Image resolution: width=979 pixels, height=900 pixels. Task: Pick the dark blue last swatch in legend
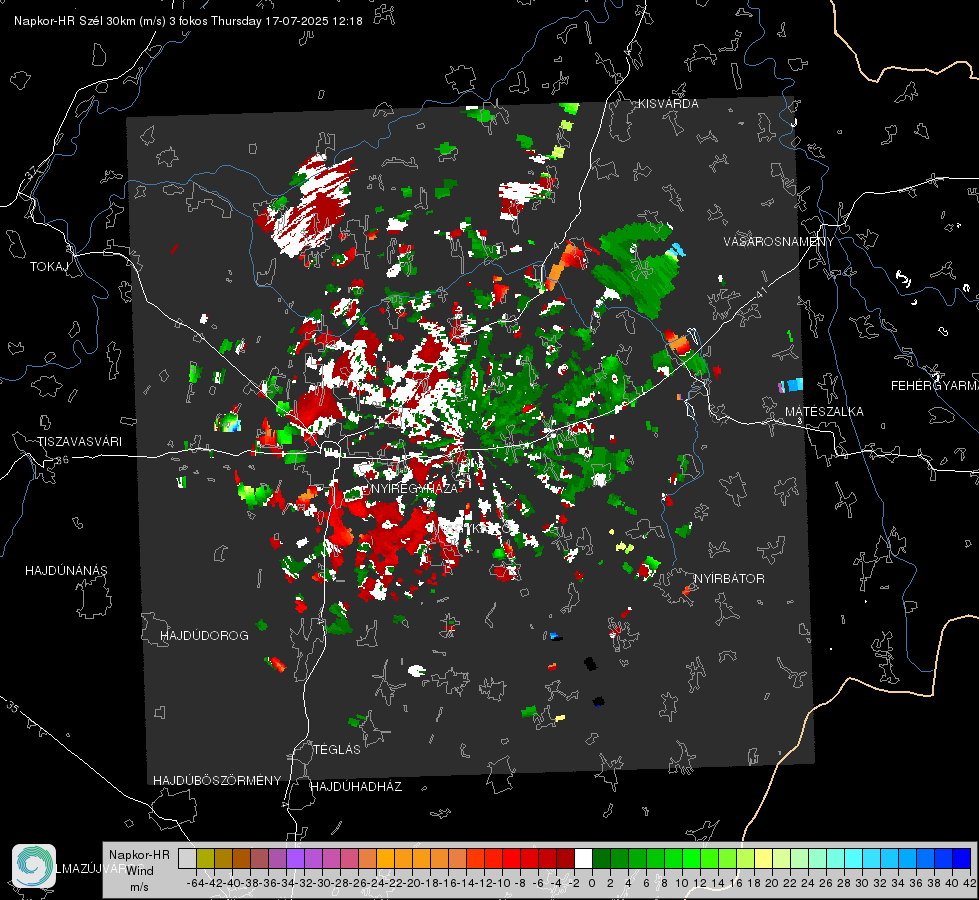[962, 858]
